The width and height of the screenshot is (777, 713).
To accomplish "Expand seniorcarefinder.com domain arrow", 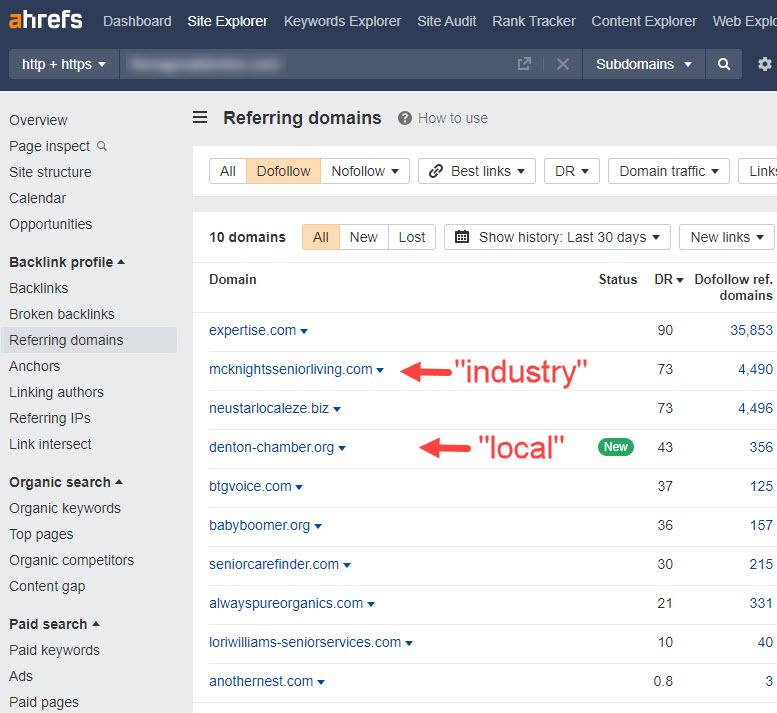I will 347,565.
